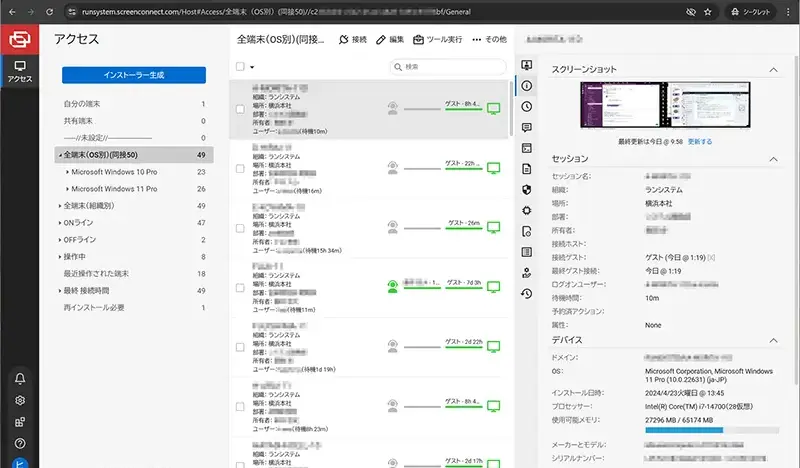Open the dropdown arrow beside select-all checkbox

(x=252, y=67)
